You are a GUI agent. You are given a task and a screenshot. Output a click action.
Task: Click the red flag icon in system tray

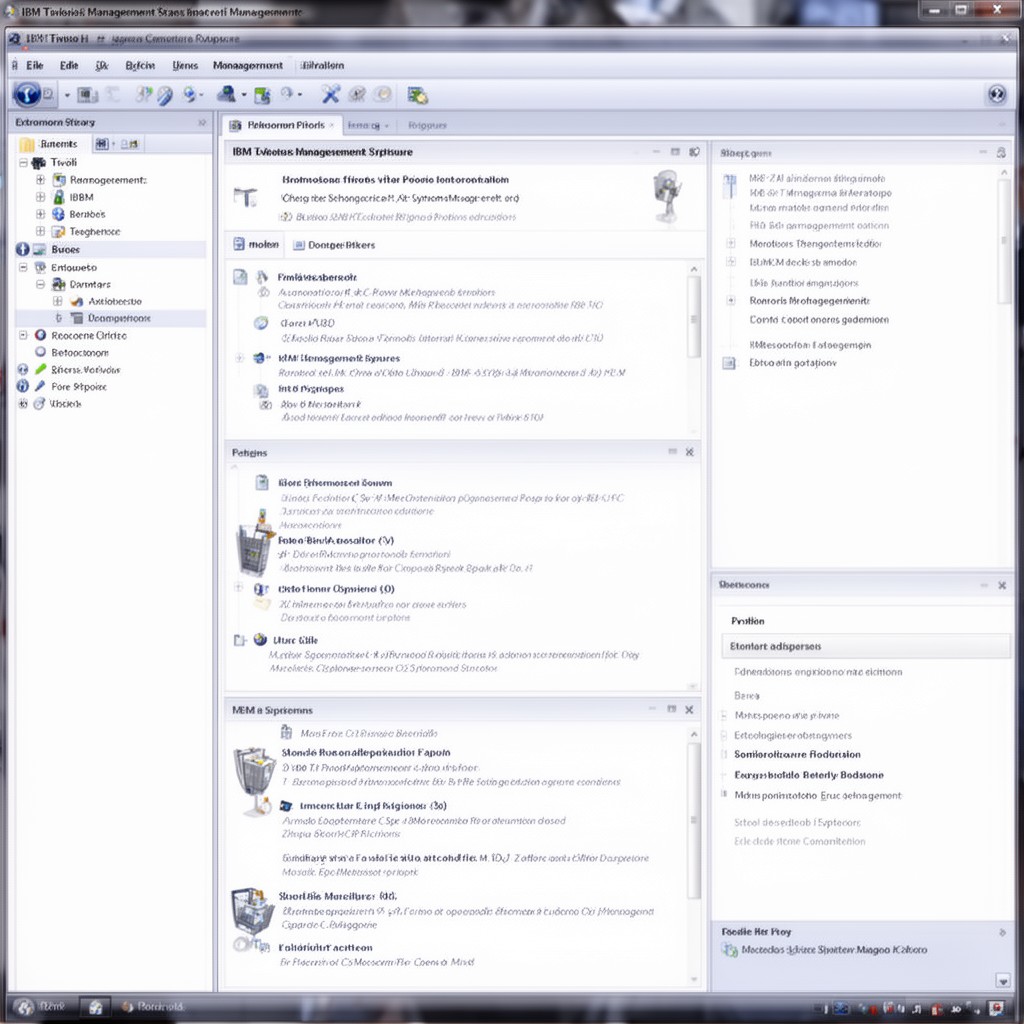tap(937, 1010)
